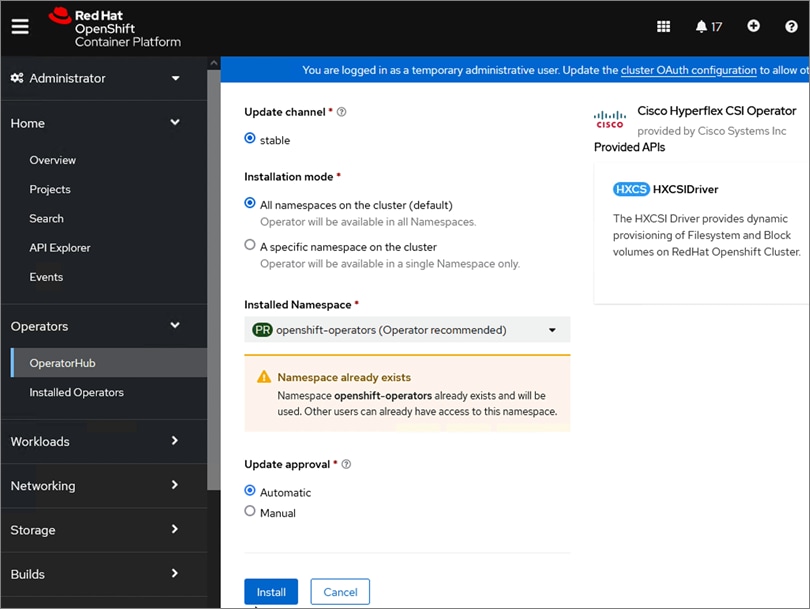Open the application launcher grid icon
This screenshot has width=810, height=609.
pyautogui.click(x=663, y=26)
